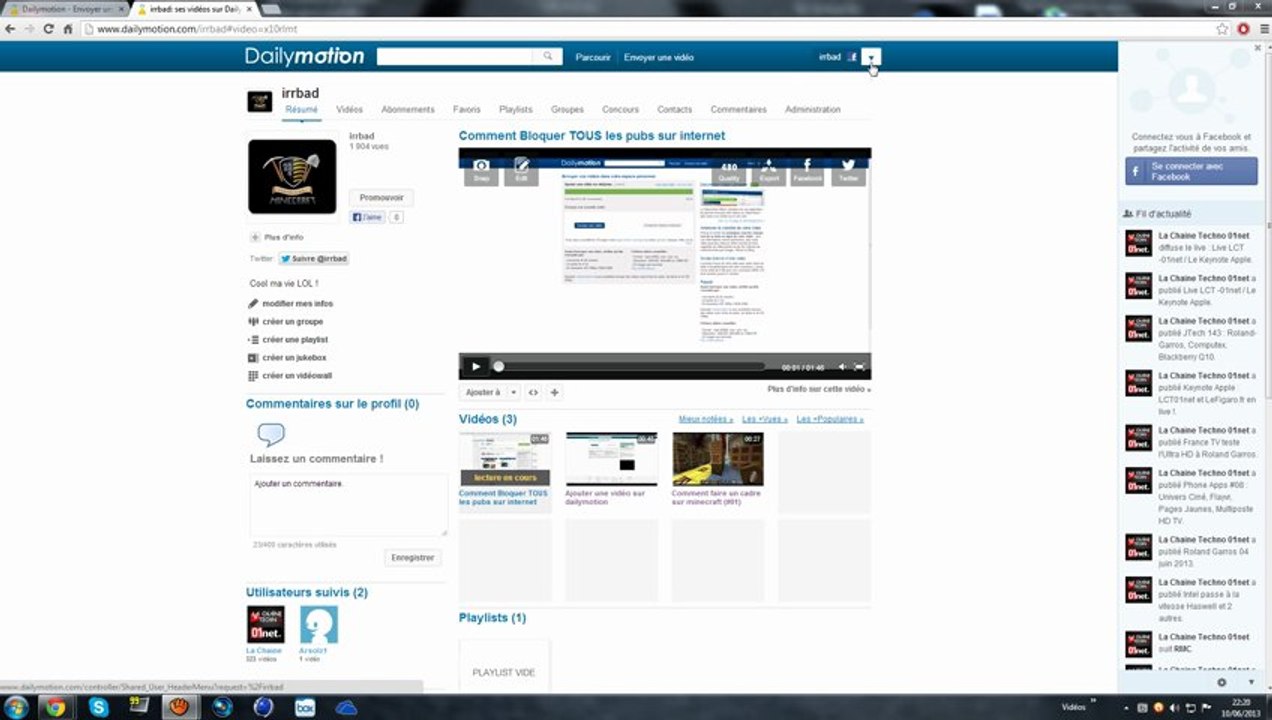The width and height of the screenshot is (1272, 720).
Task: Sort videos by Les +Vues
Action: coord(765,420)
